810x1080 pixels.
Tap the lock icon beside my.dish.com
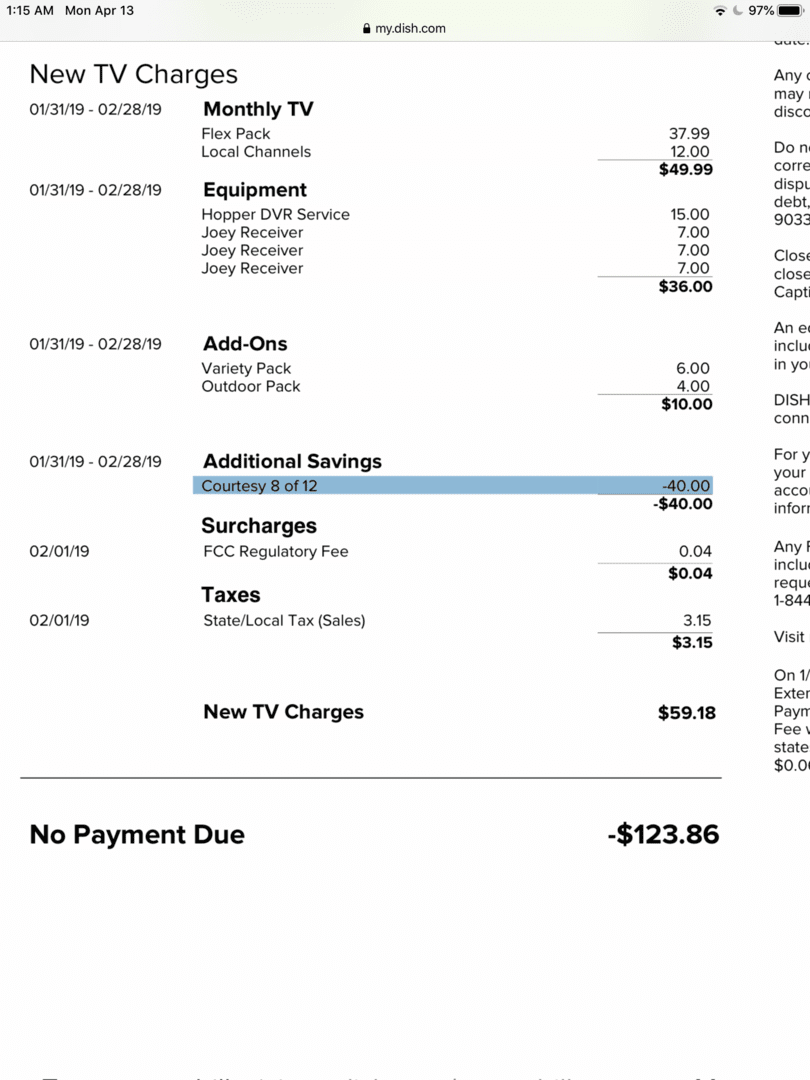point(366,28)
